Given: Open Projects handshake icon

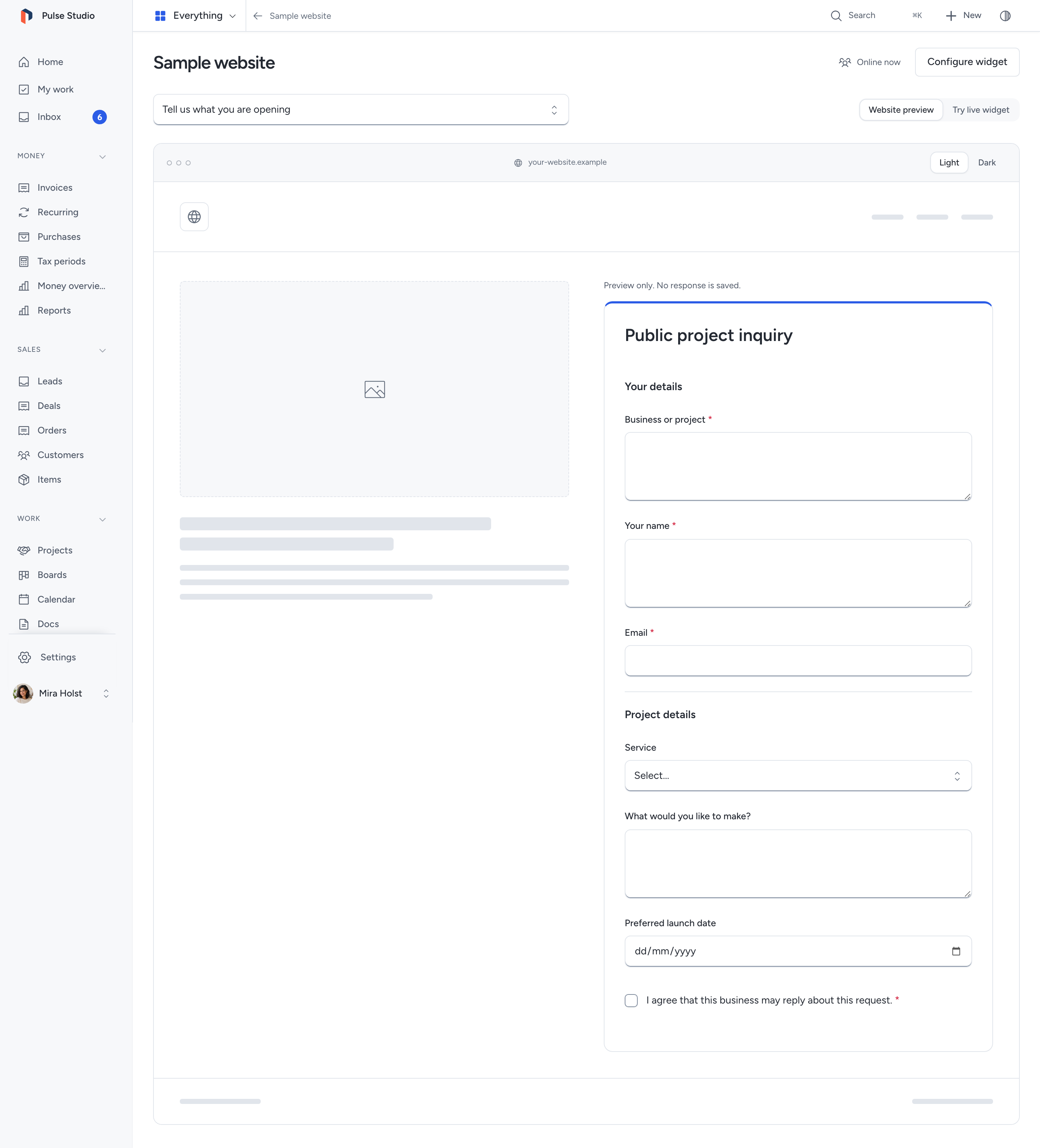Looking at the screenshot, I should (24, 550).
